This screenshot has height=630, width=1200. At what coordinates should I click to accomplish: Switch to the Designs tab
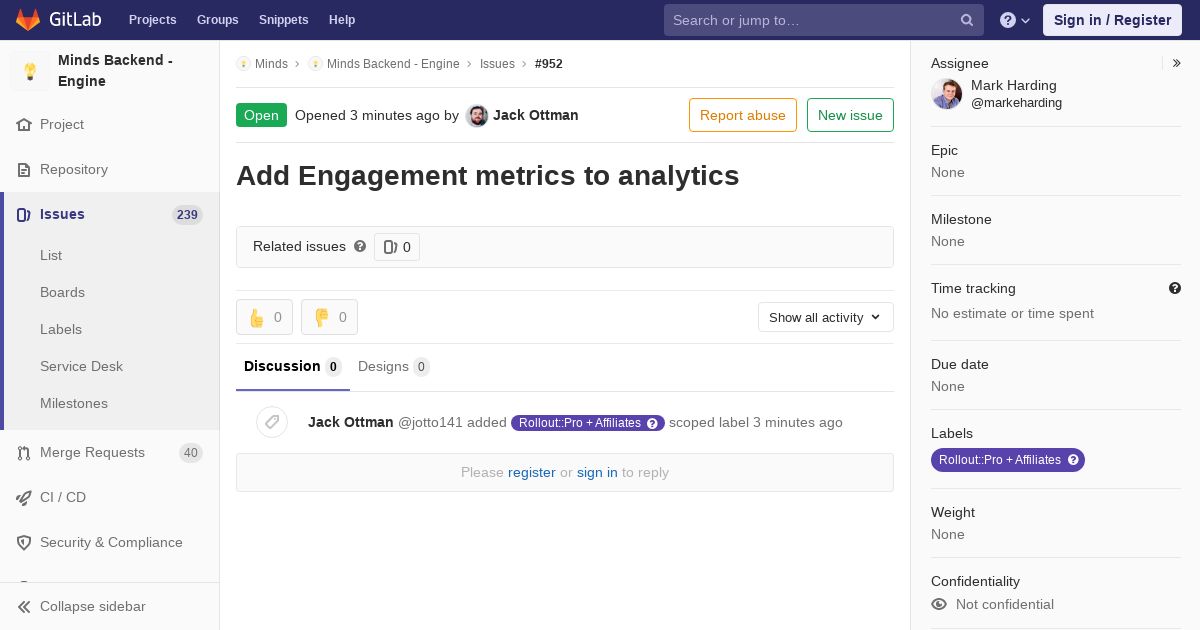394,367
